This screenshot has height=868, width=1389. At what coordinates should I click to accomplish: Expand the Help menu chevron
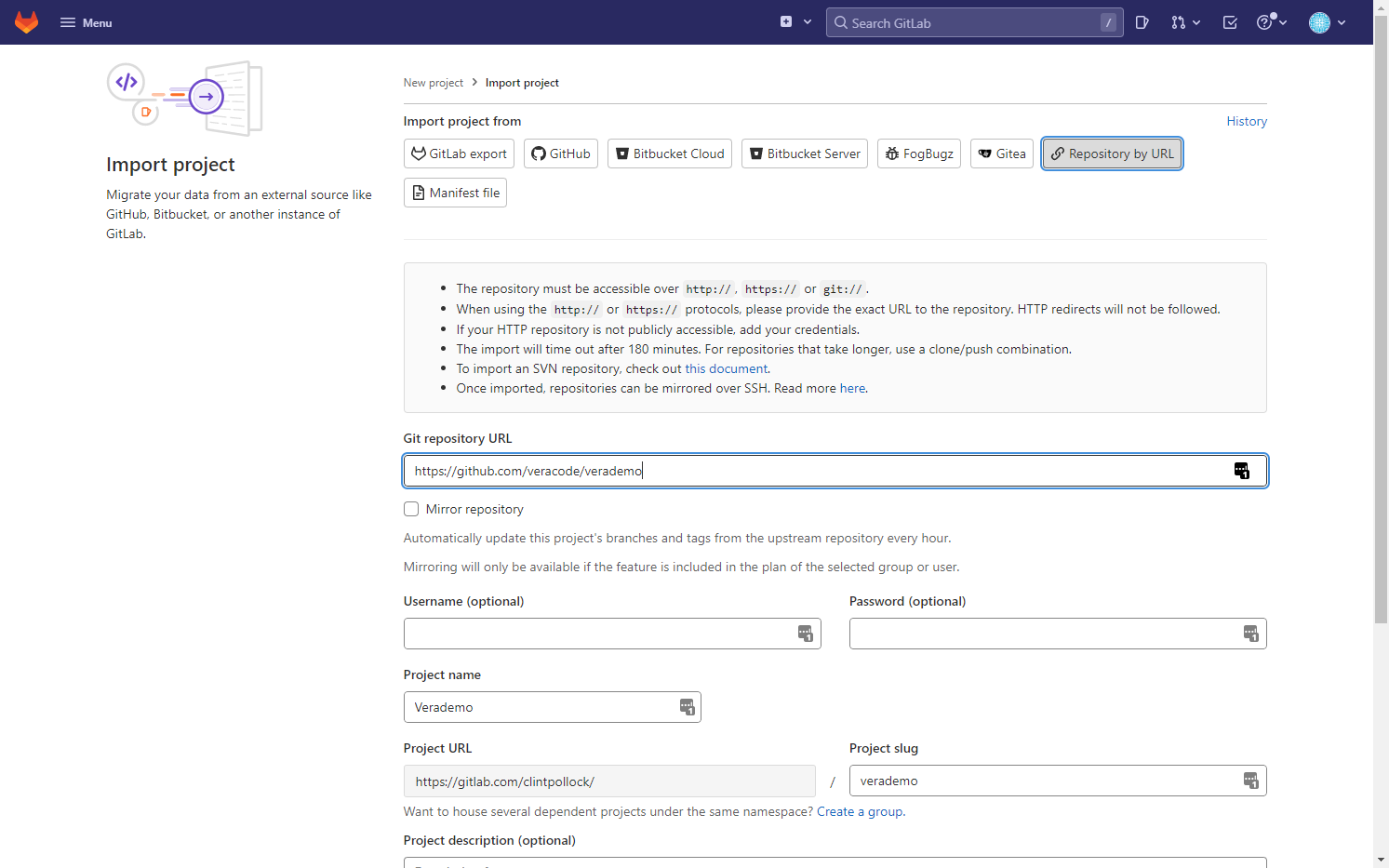click(1284, 22)
